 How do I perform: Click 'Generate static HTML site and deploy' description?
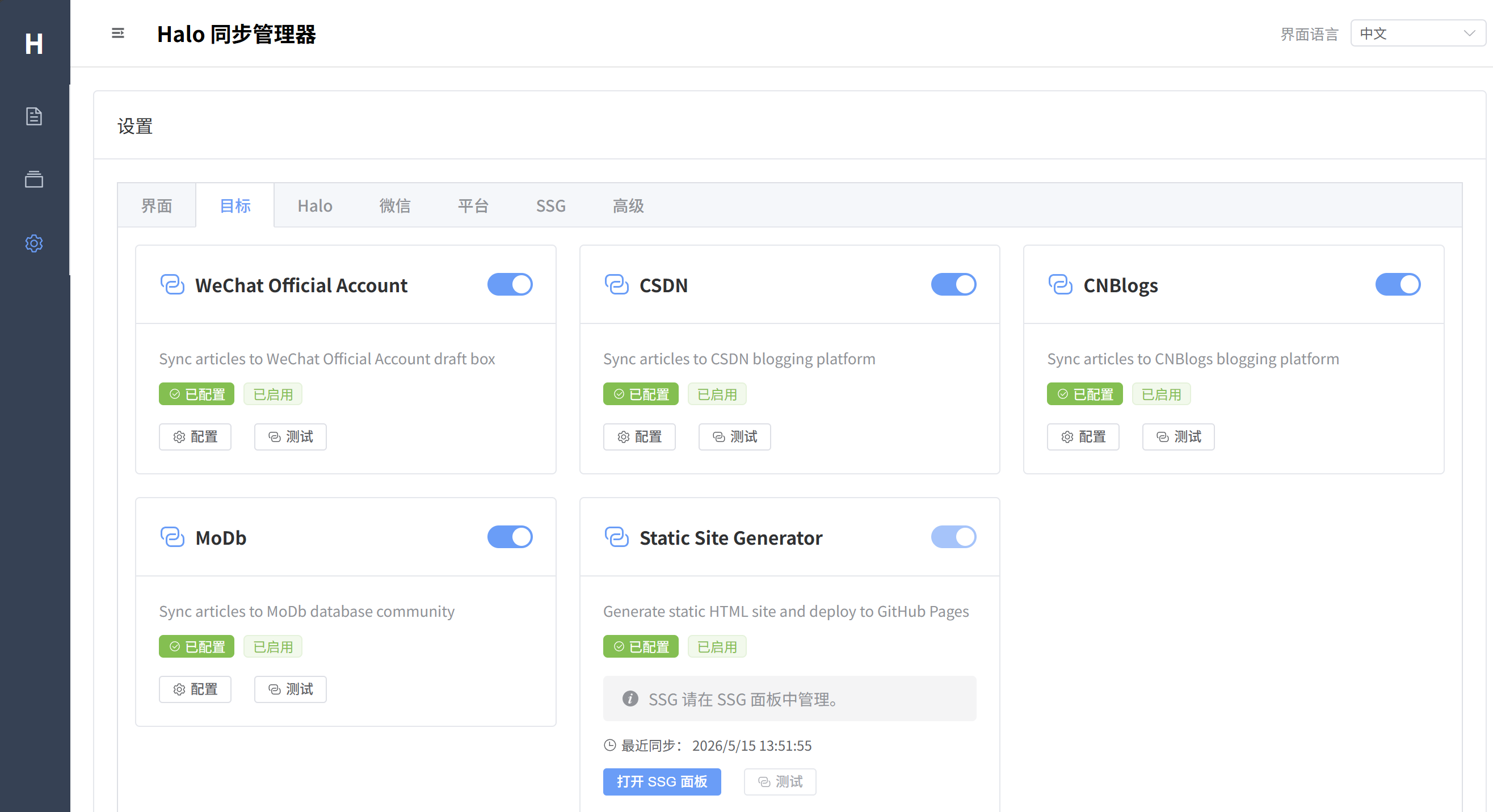786,612
